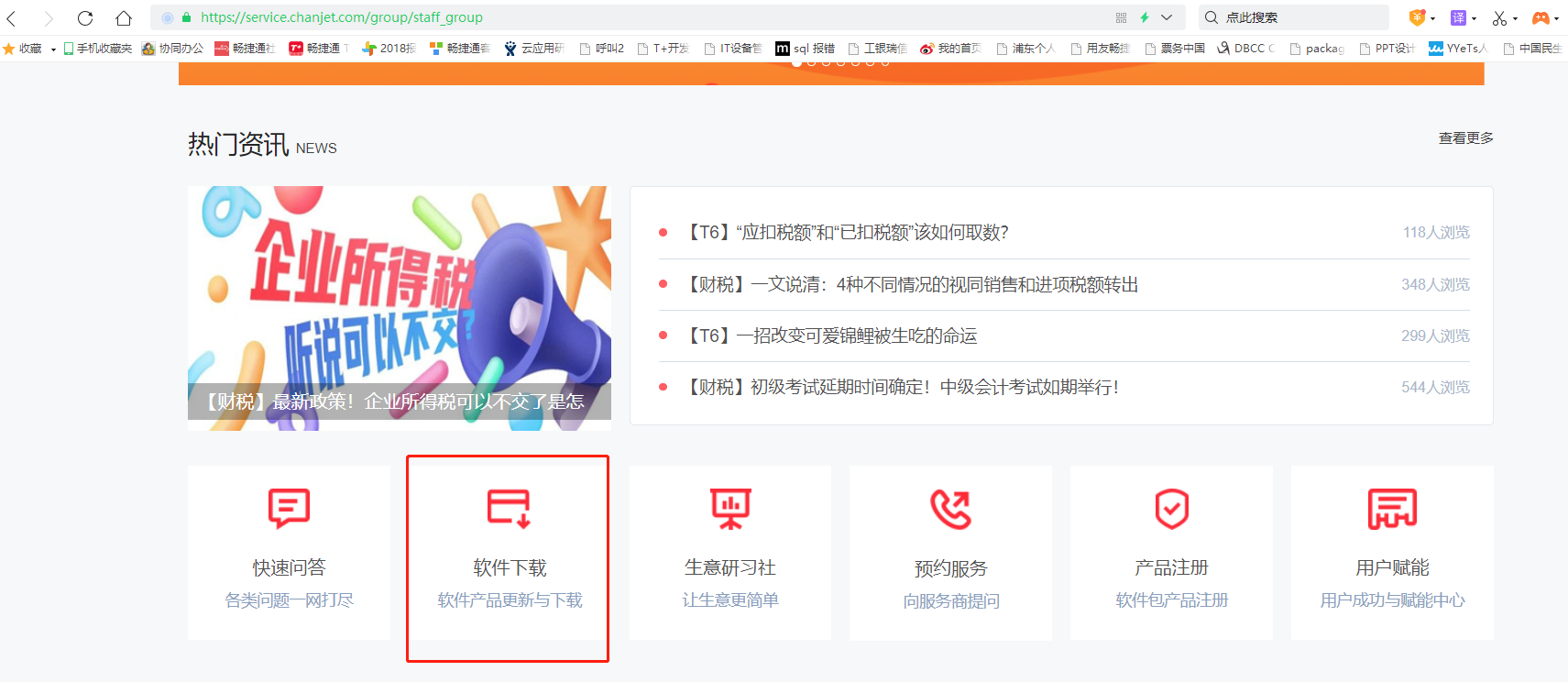Click the 点此搜索 search field
Image resolution: width=1568 pixels, height=682 pixels.
pos(1294,17)
